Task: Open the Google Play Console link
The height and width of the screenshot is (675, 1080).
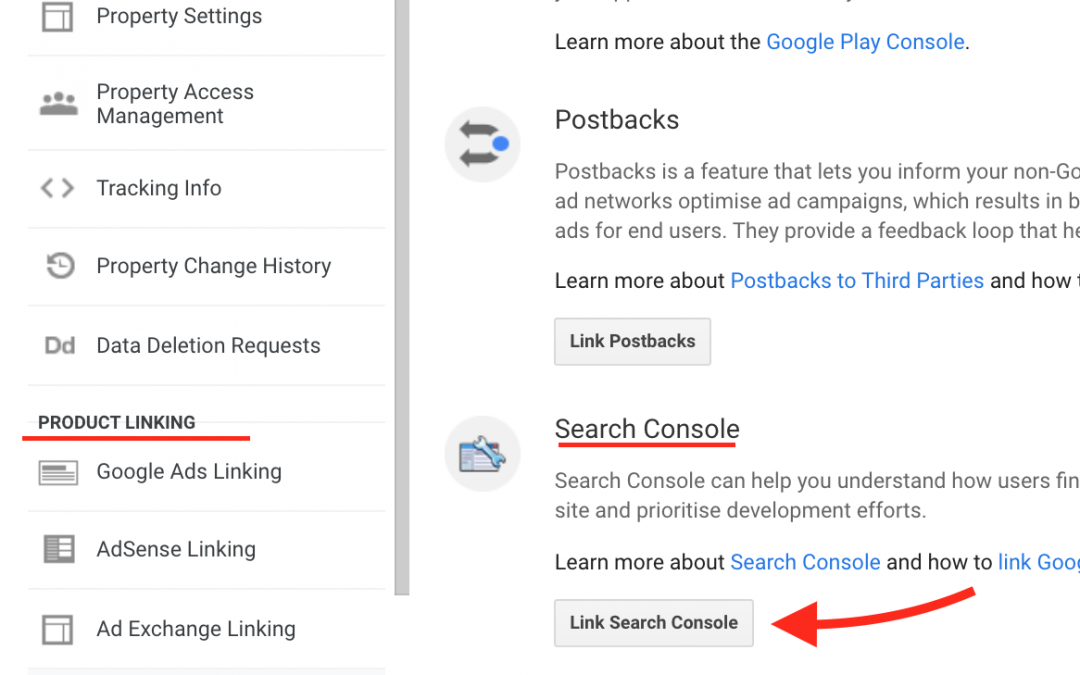Action: pyautogui.click(x=865, y=42)
